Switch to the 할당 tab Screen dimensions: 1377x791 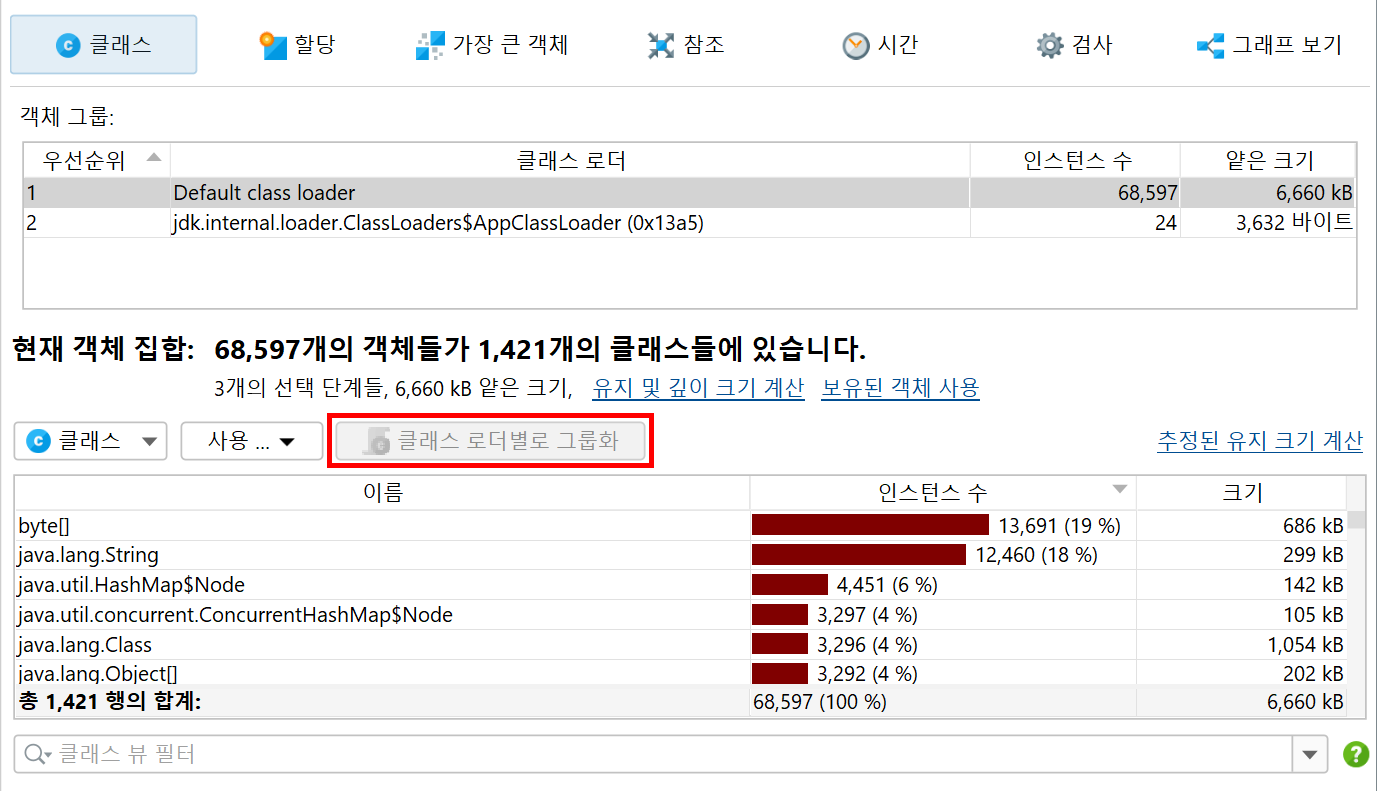coord(297,45)
